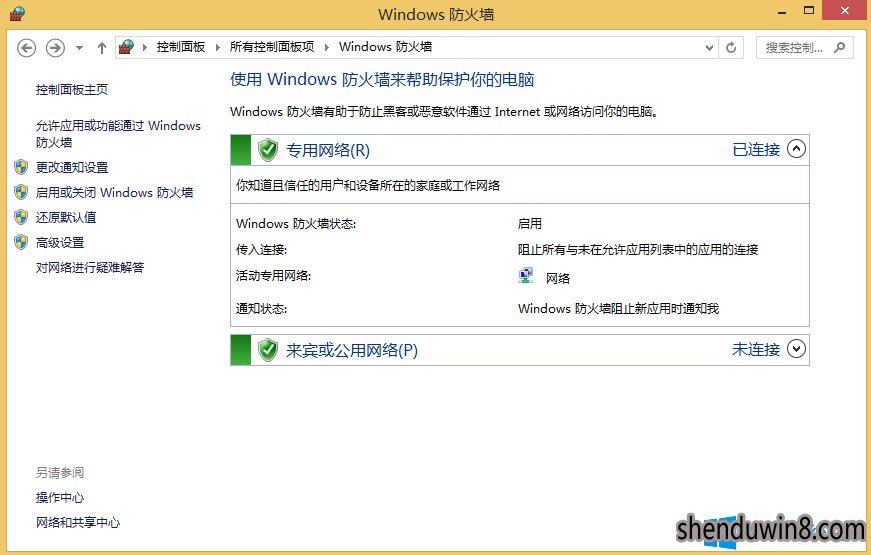Screen dimensions: 871x555
Task: Click the network icon beside 网络
Action: coord(525,276)
